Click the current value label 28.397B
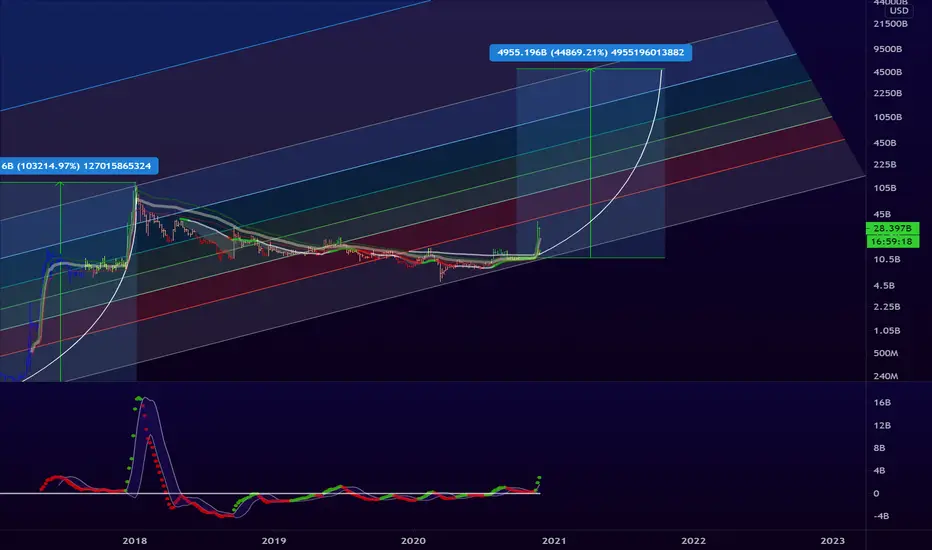Viewport: 932px width, 550px height. [x=892, y=228]
